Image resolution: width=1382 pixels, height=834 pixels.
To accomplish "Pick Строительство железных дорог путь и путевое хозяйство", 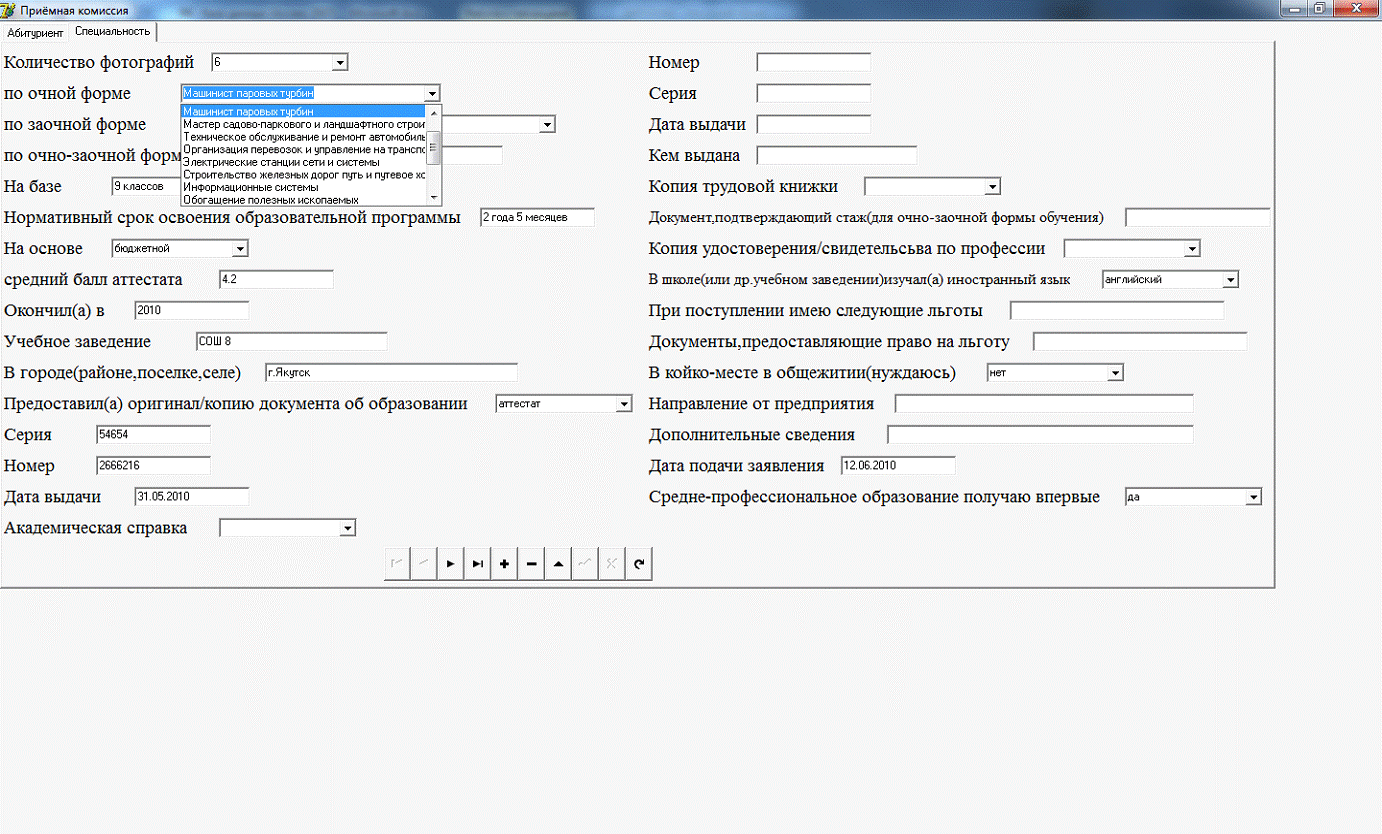I will 303,174.
